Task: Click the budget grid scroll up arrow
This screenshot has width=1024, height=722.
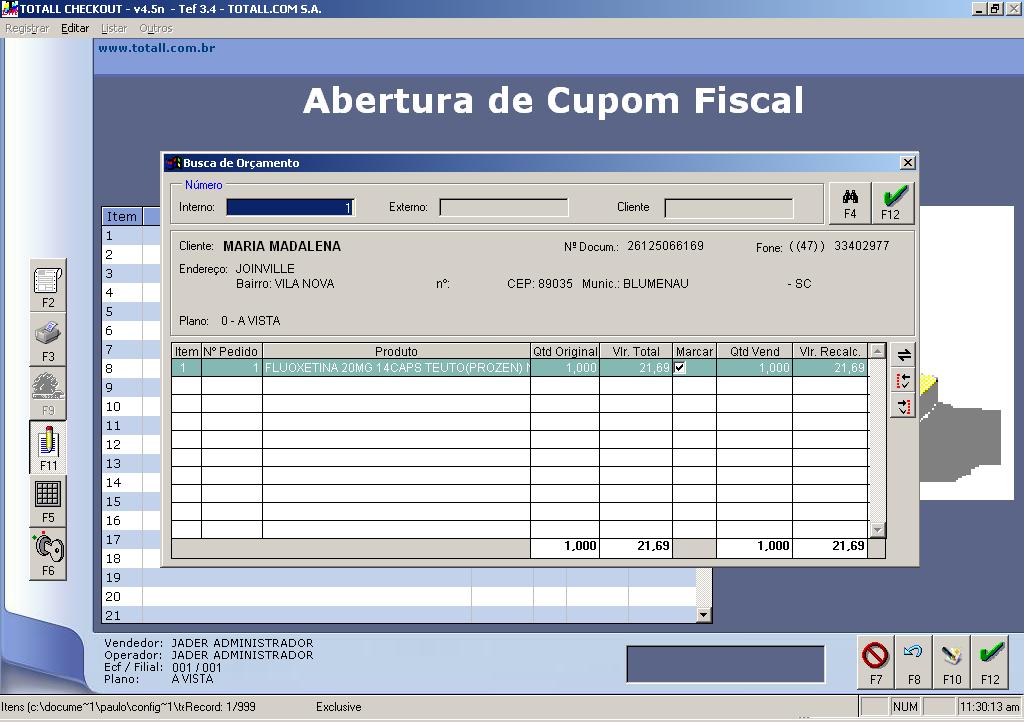Action: 878,351
